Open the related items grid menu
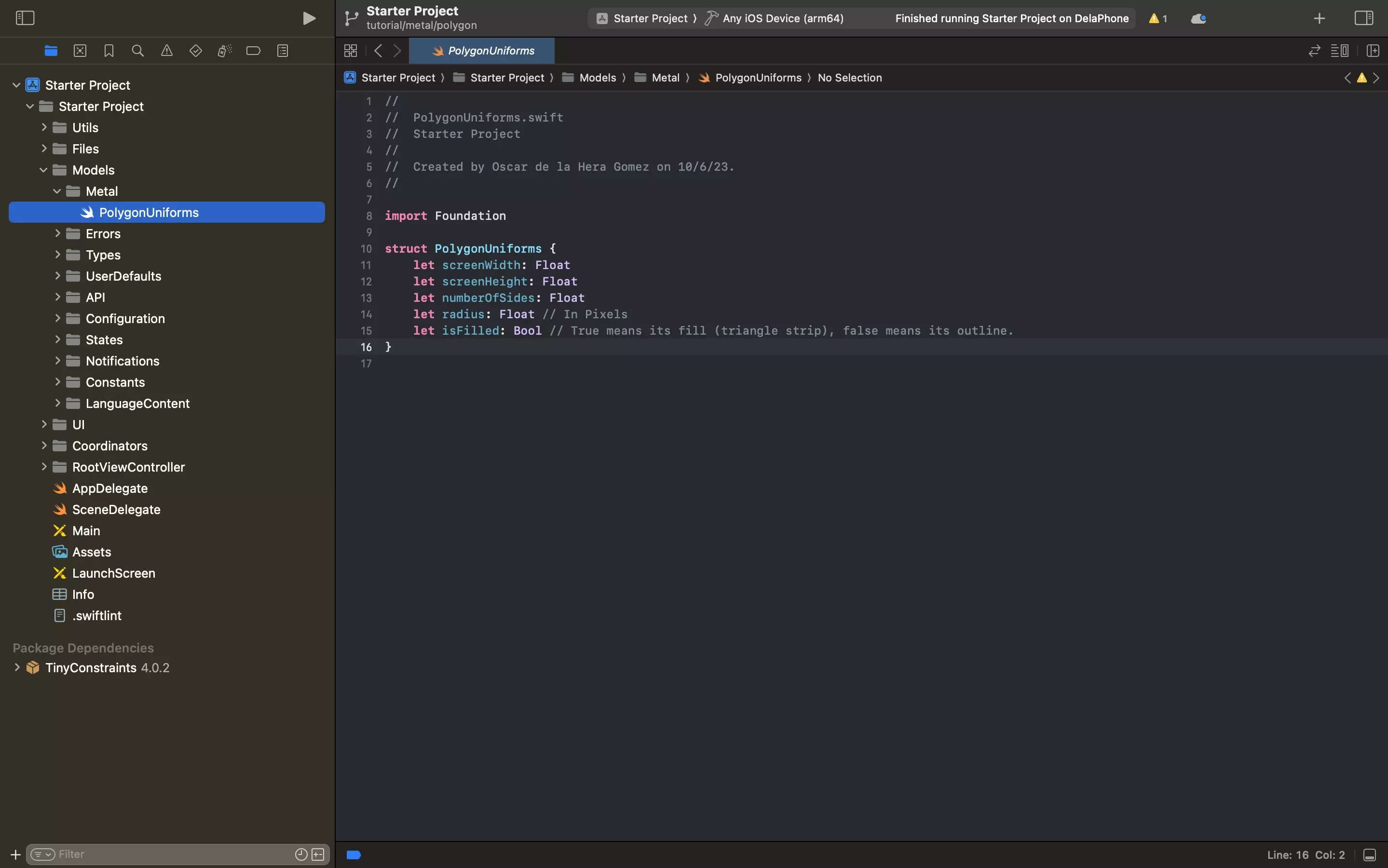Screen dimensions: 1388x868 [351, 51]
